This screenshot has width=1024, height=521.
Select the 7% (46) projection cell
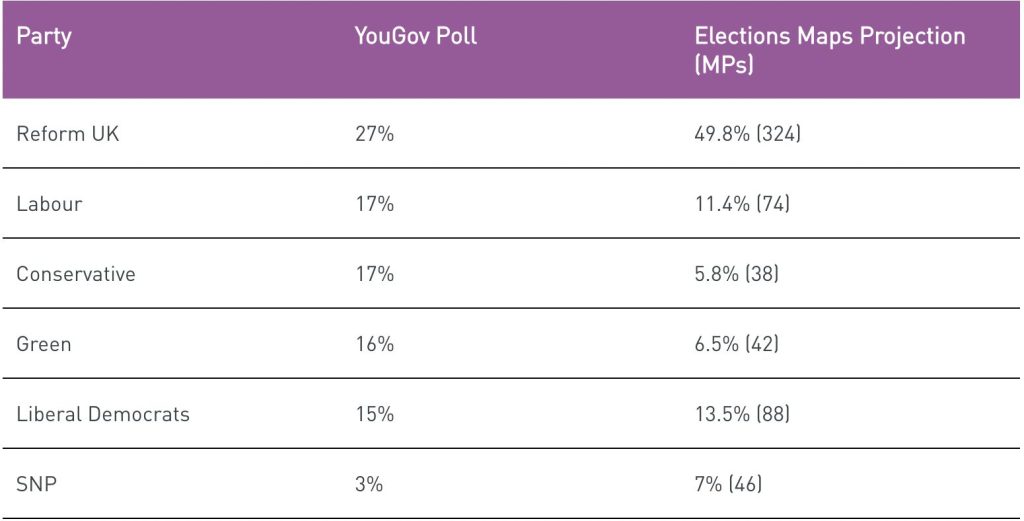[728, 484]
